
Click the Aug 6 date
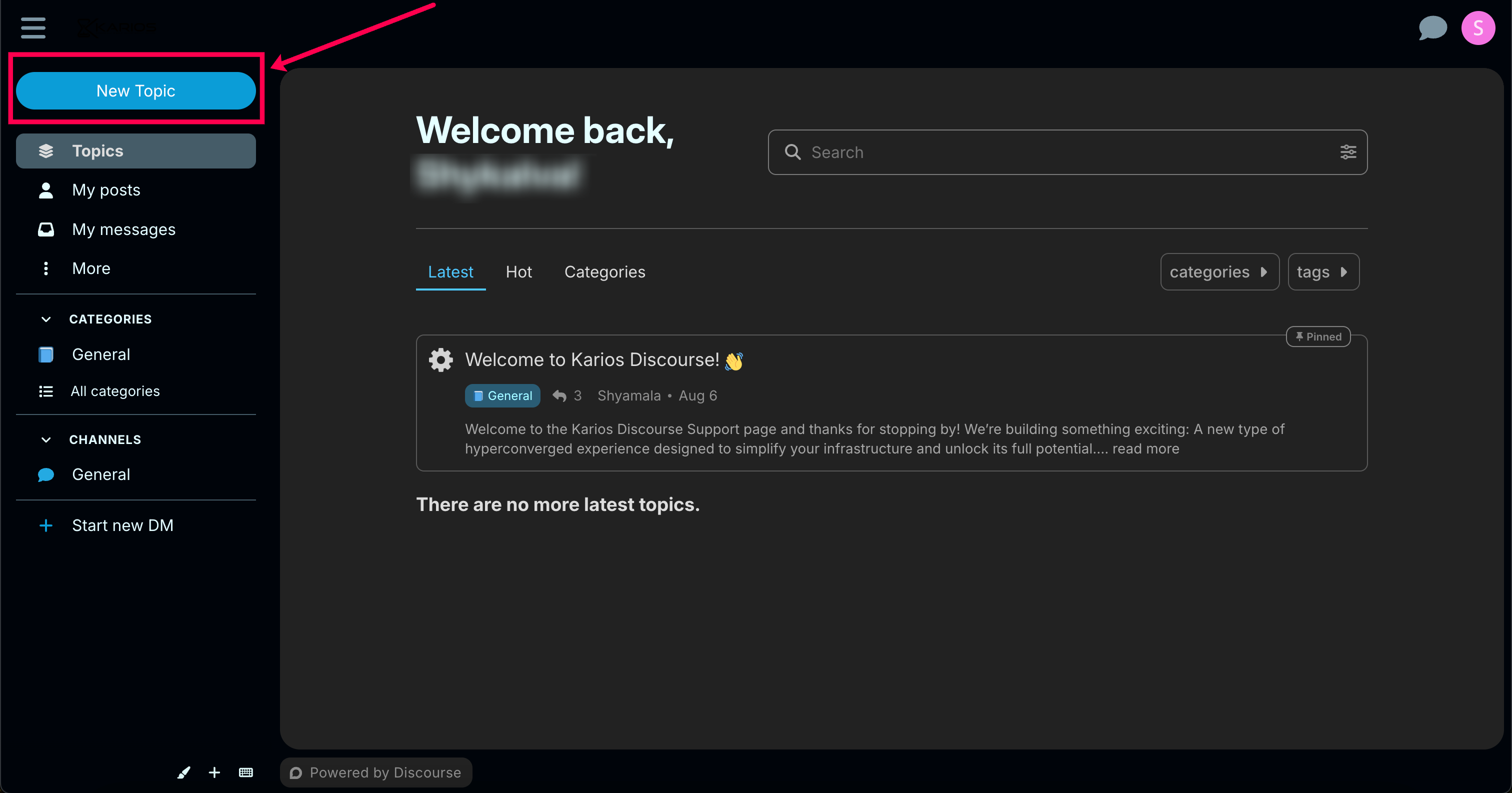point(697,396)
